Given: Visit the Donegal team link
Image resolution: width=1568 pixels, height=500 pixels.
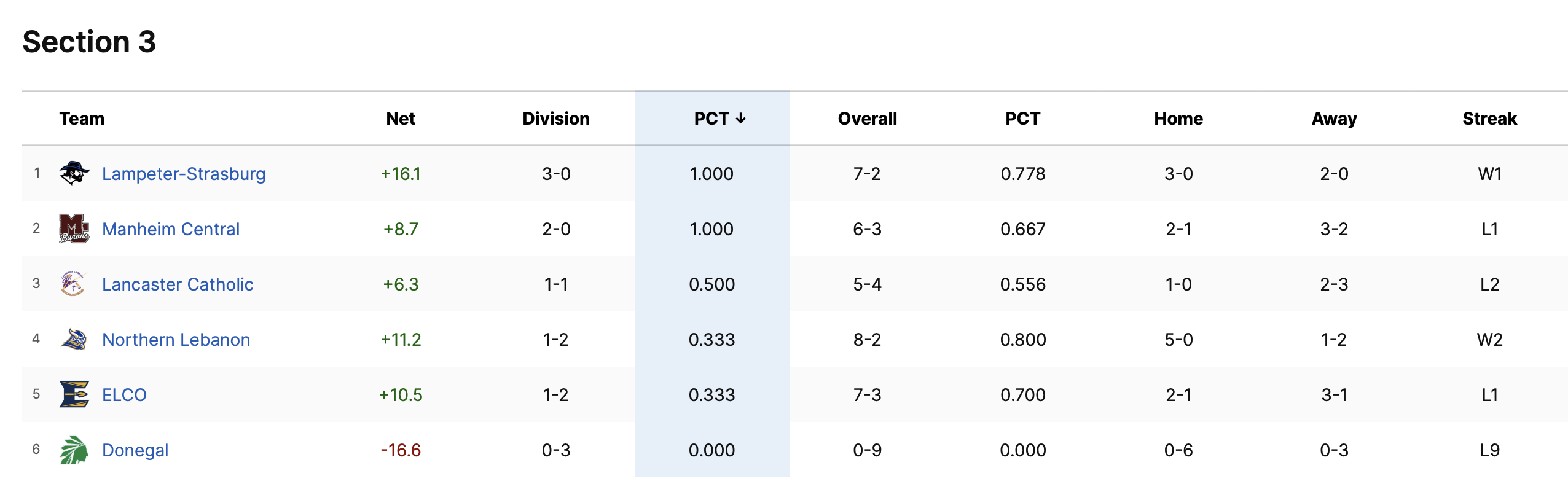Looking at the screenshot, I should pos(135,450).
